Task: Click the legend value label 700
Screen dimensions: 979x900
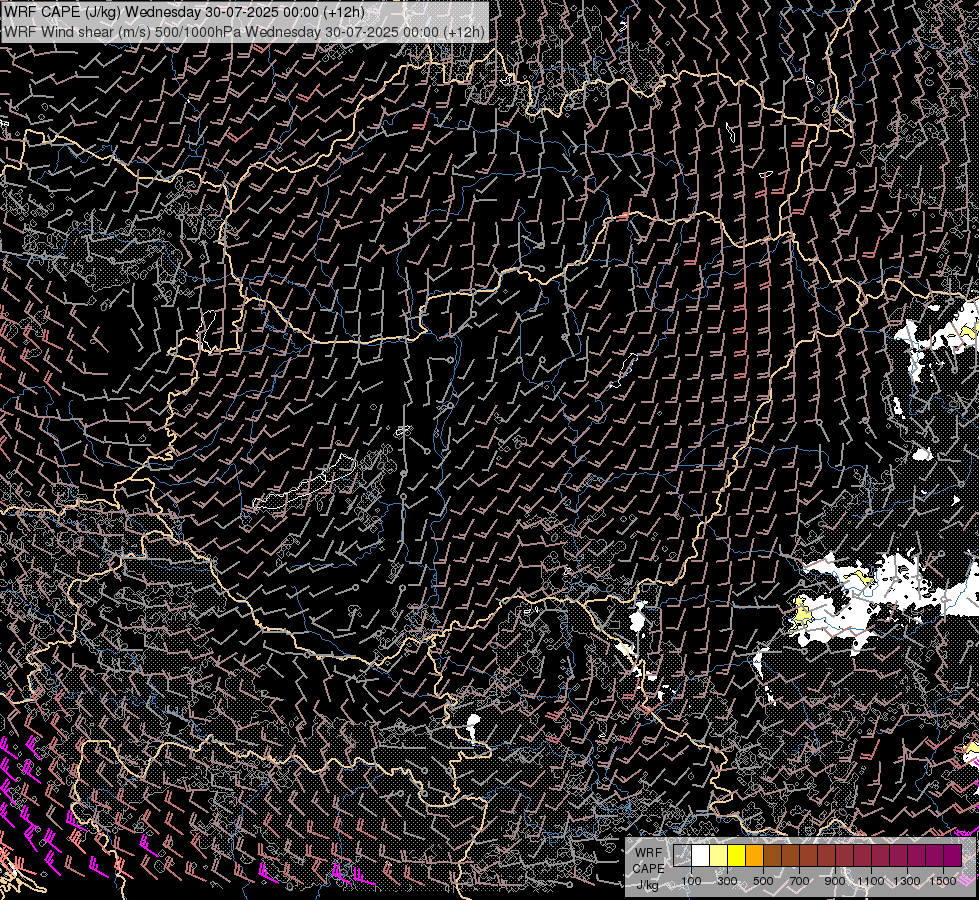Action: pos(799,881)
